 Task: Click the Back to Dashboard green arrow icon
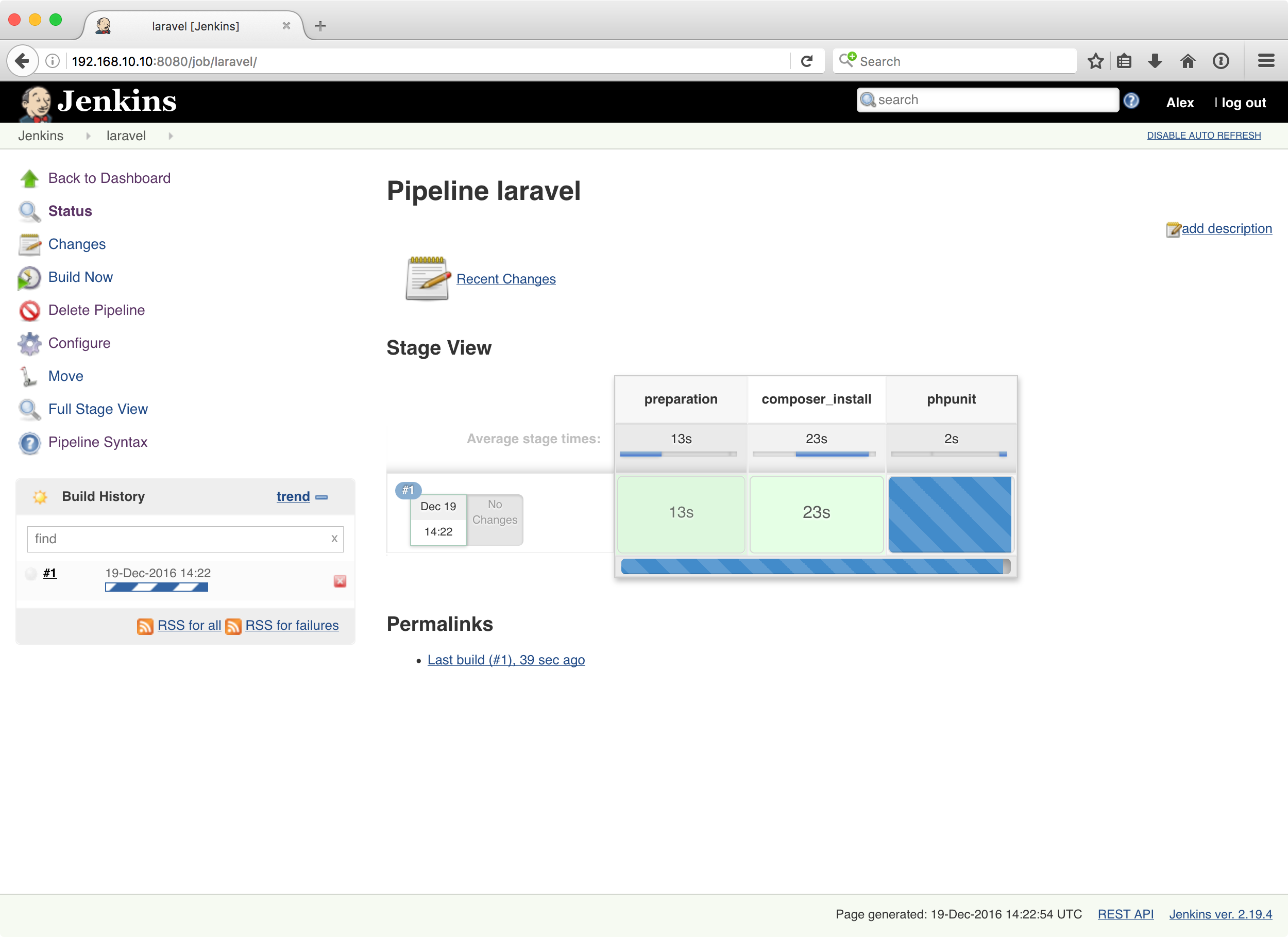29,178
